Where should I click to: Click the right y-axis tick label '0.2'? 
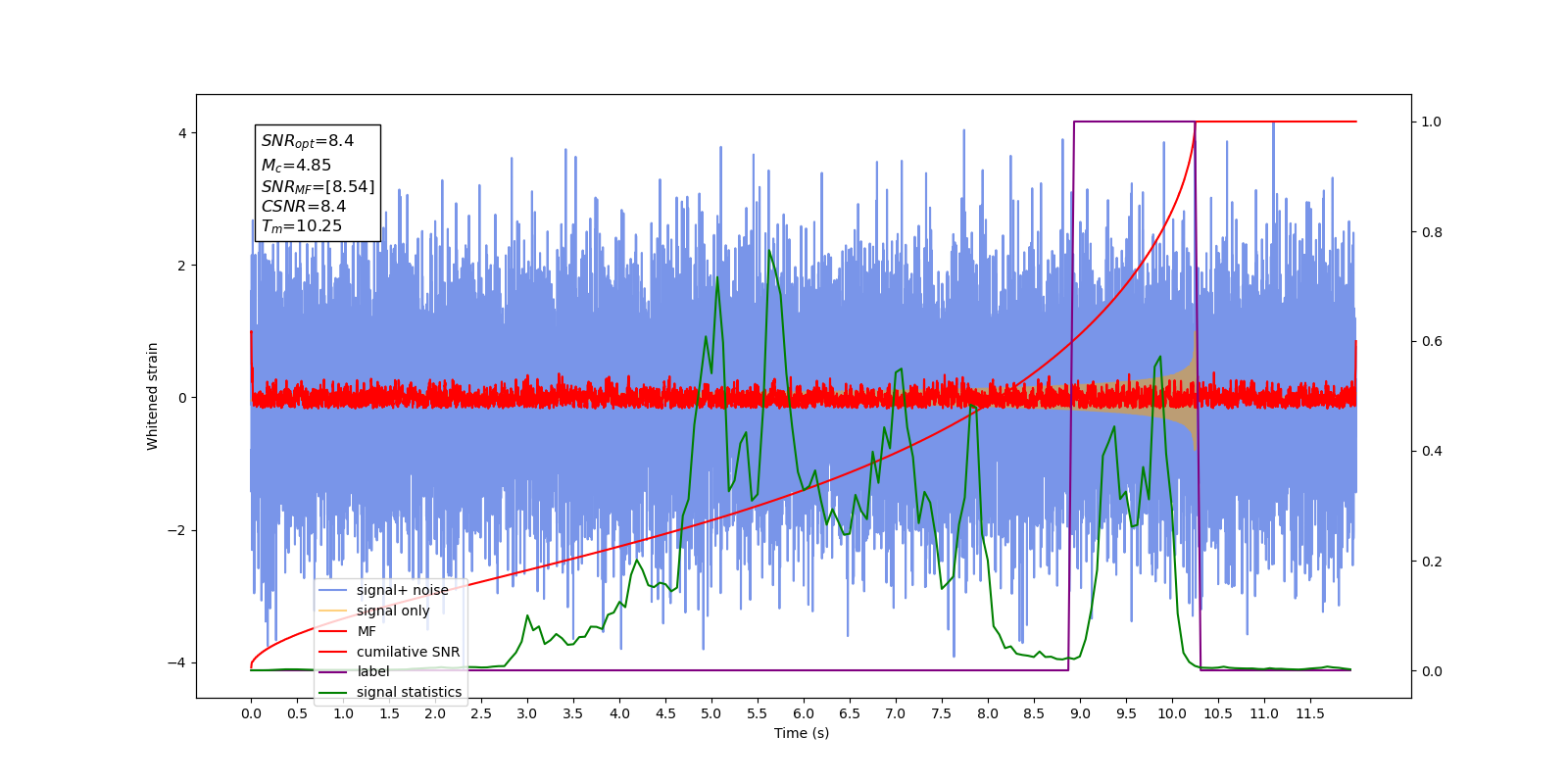[x=1432, y=562]
